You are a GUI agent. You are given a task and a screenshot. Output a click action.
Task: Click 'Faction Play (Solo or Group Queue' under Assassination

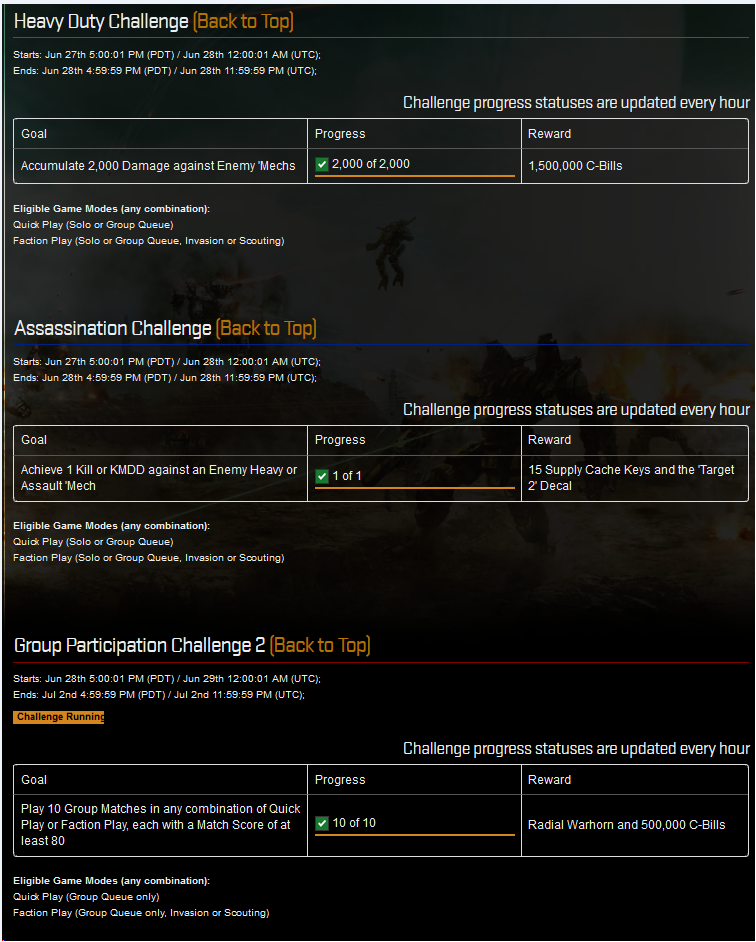tap(148, 558)
